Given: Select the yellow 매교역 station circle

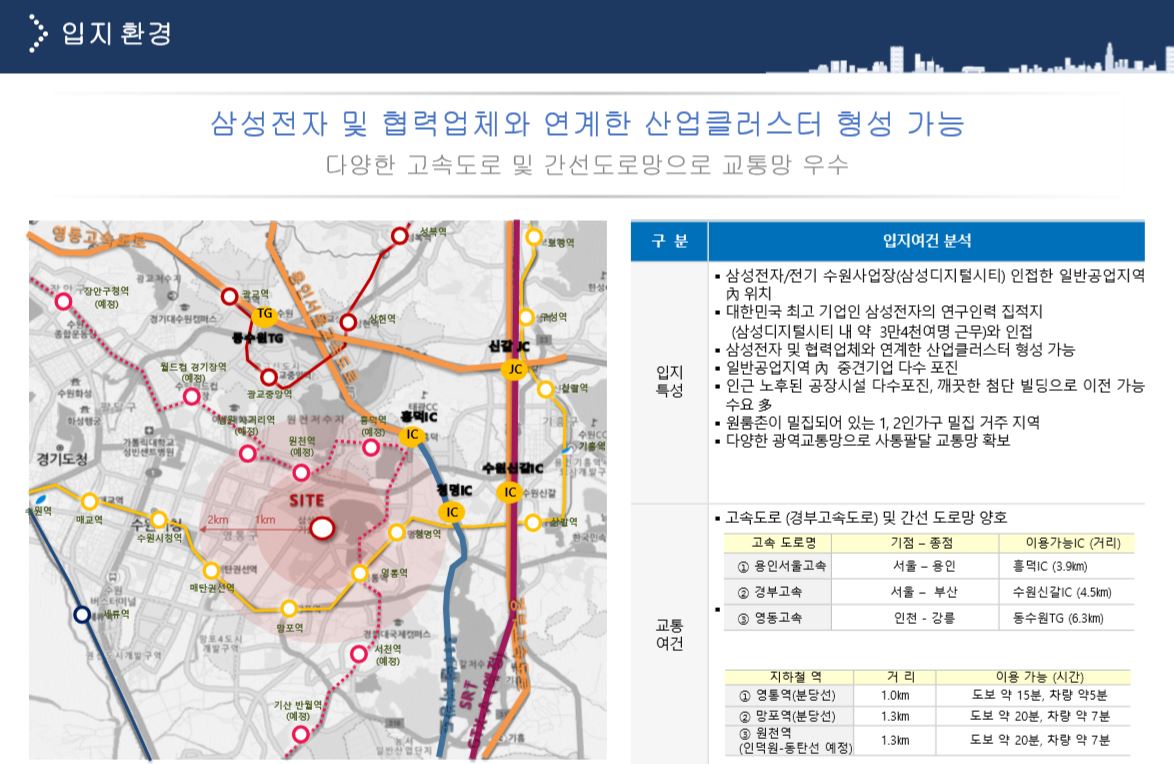Looking at the screenshot, I should coord(89,501).
